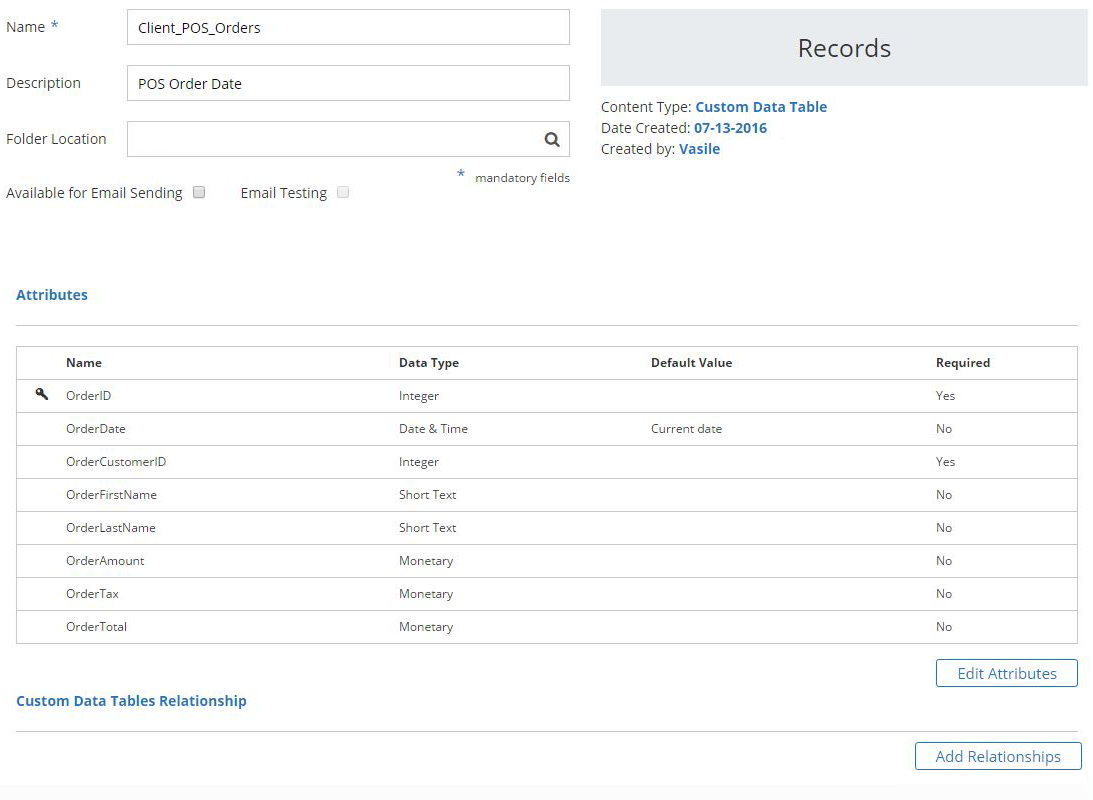Click No required value in OrderTotal row
Viewport: 1093px width, 800px height.
point(944,626)
